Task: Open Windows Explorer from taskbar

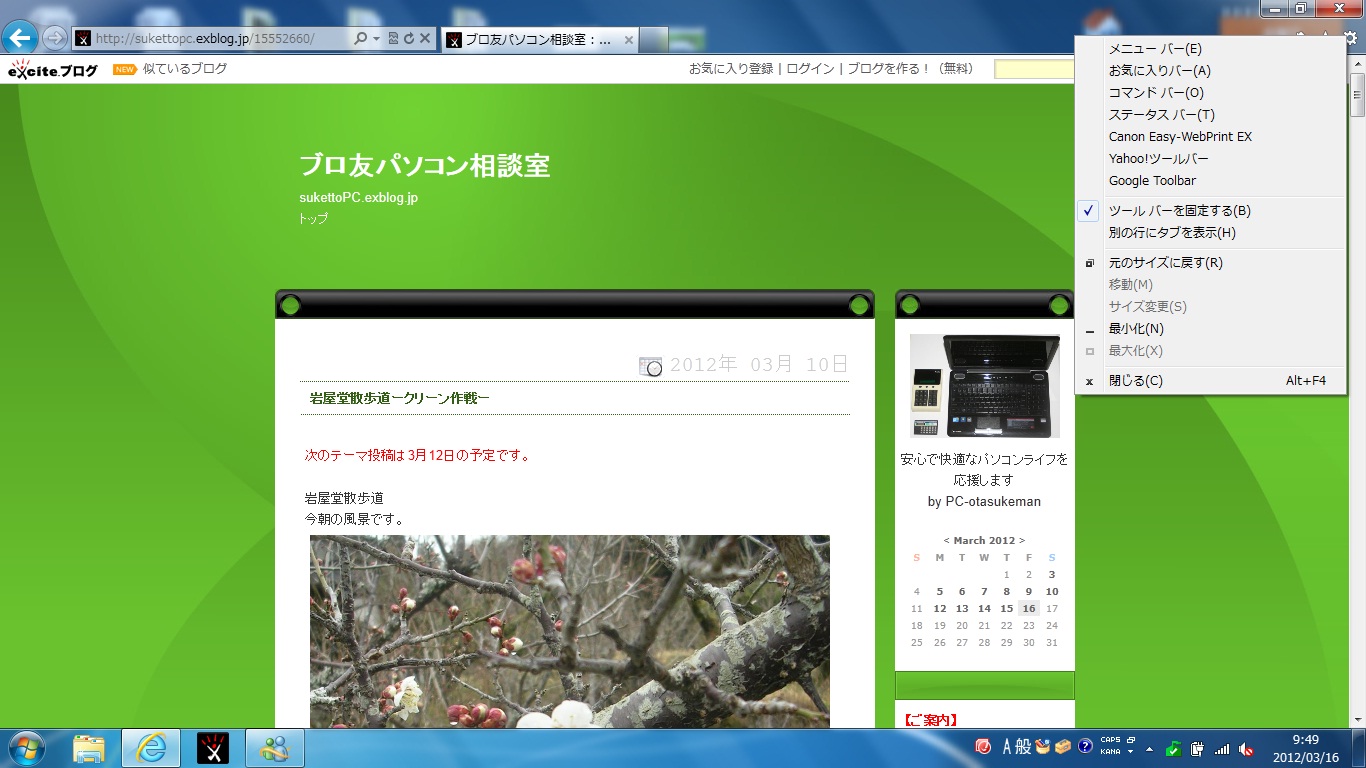Action: (x=88, y=748)
